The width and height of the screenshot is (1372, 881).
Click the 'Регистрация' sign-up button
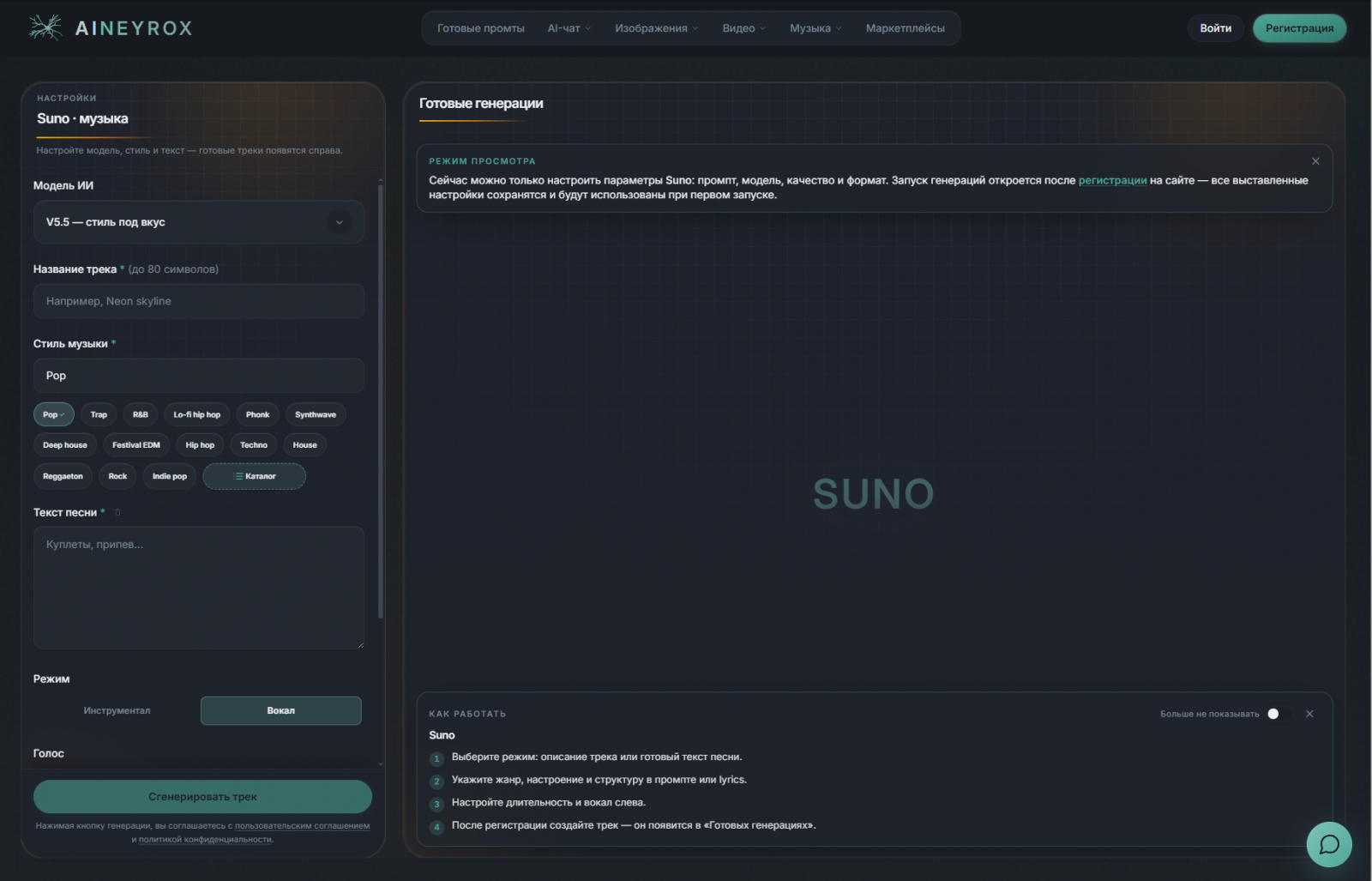click(1299, 28)
